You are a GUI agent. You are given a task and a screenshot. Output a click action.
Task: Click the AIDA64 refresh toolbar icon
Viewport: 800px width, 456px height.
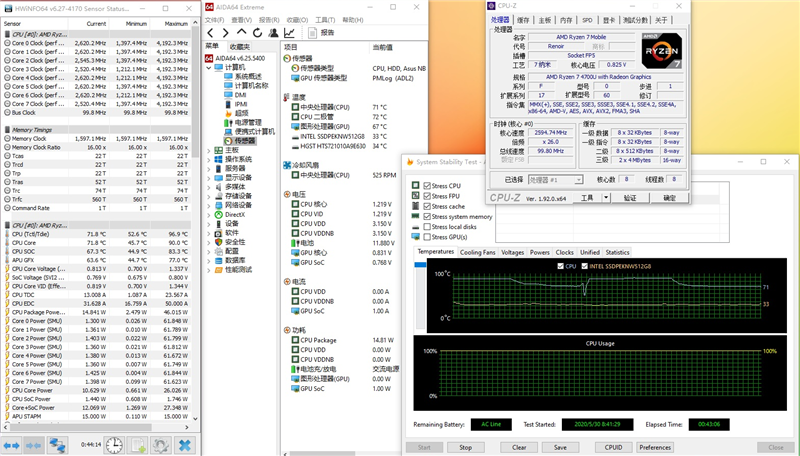pos(258,32)
